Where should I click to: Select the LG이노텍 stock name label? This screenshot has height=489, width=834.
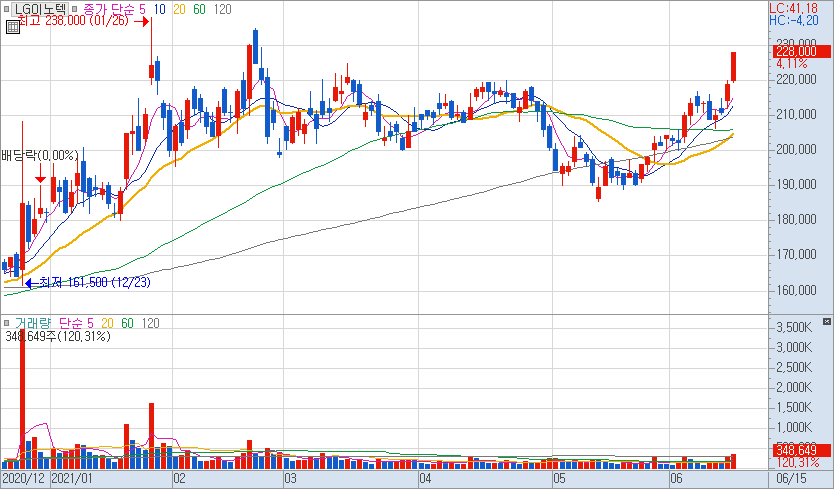point(40,9)
